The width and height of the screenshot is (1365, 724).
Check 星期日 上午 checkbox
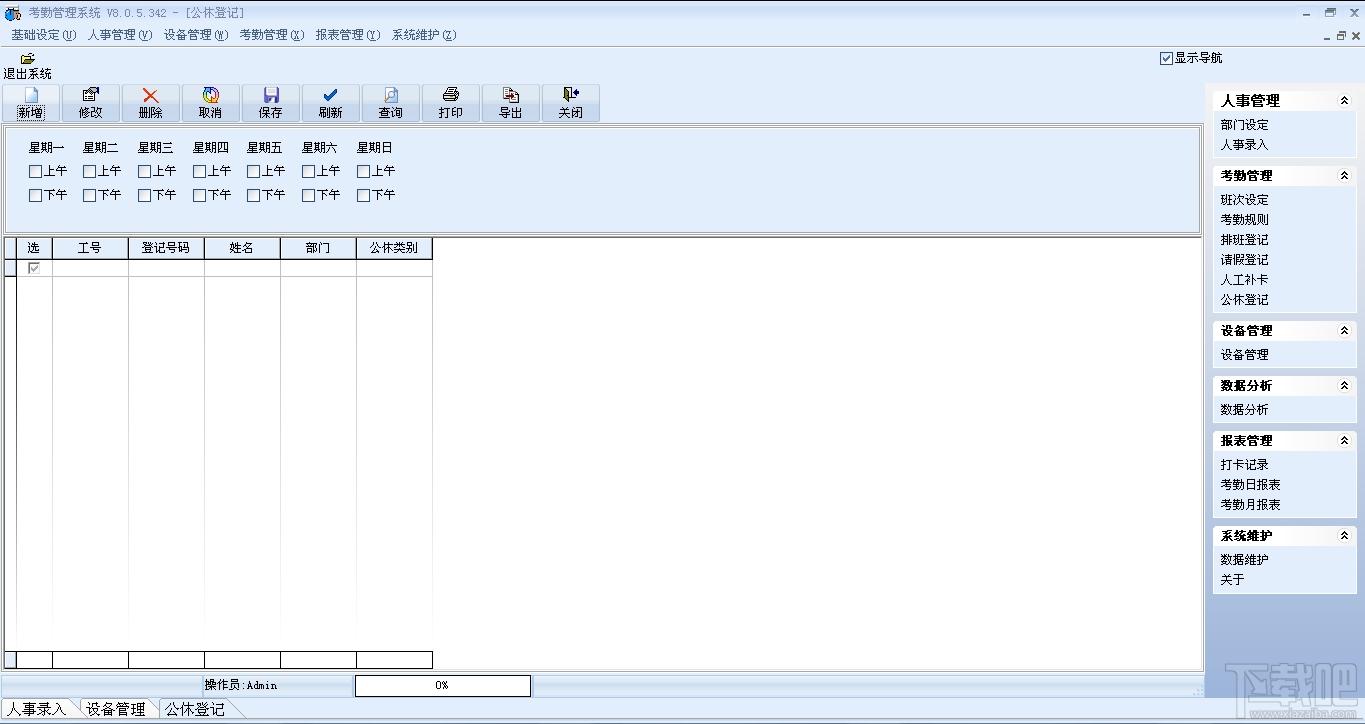(x=364, y=171)
